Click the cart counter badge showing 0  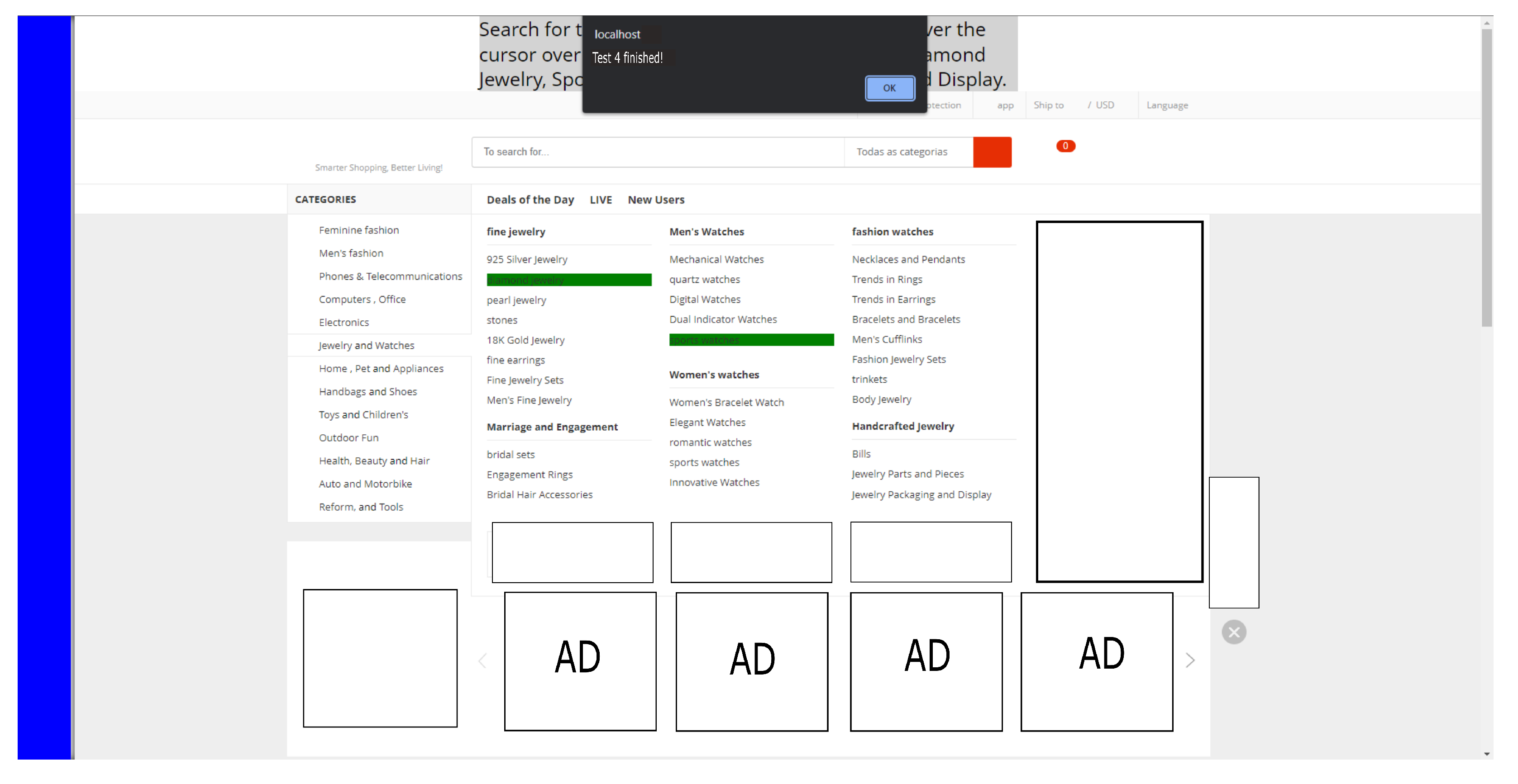(1065, 146)
